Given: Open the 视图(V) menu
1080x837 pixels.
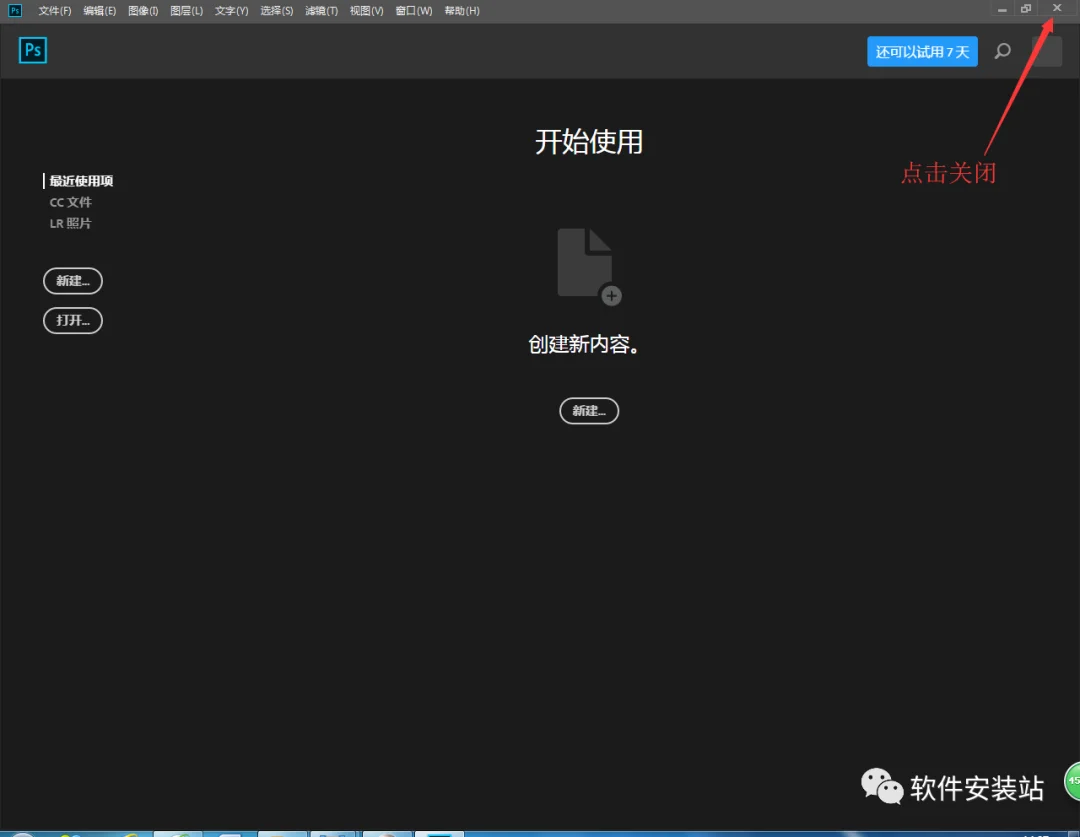Looking at the screenshot, I should pyautogui.click(x=366, y=11).
